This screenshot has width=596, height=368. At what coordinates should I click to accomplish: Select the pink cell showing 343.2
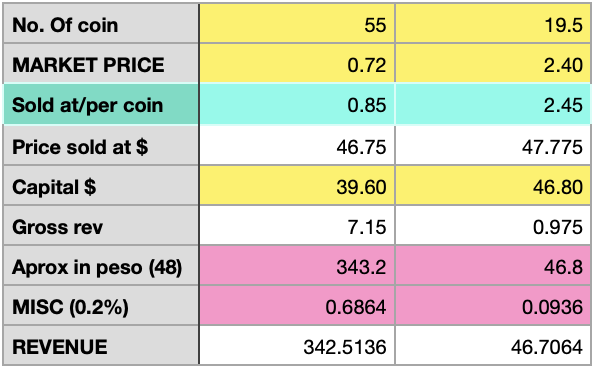pyautogui.click(x=297, y=265)
